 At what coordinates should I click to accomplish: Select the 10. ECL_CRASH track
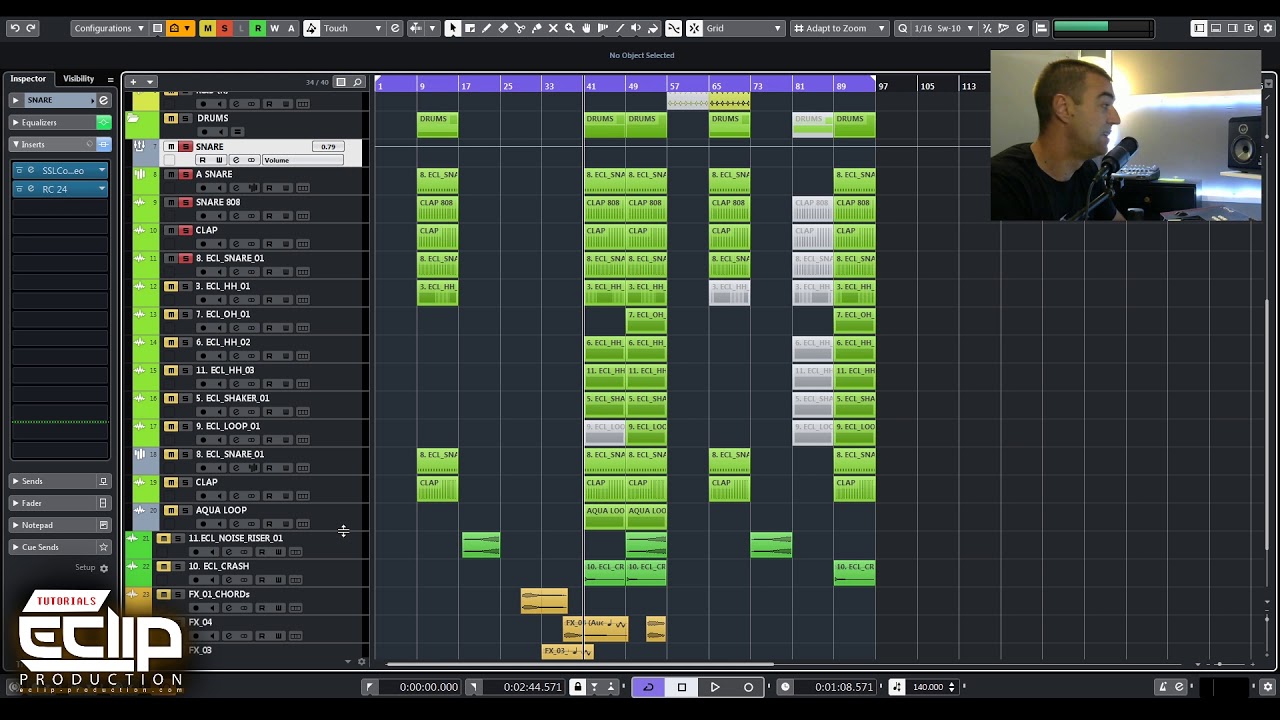218,566
